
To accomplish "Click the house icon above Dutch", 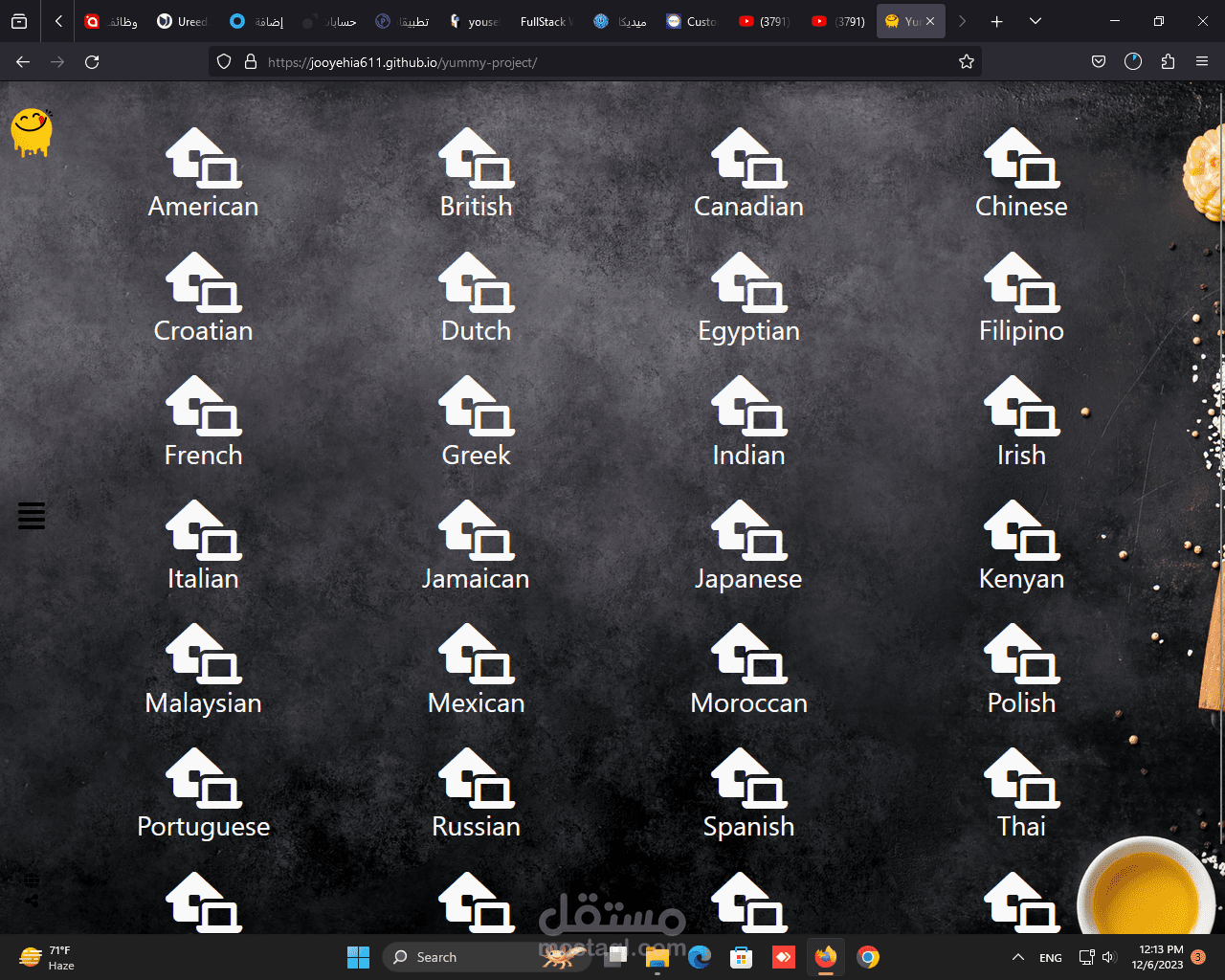I will [x=477, y=282].
